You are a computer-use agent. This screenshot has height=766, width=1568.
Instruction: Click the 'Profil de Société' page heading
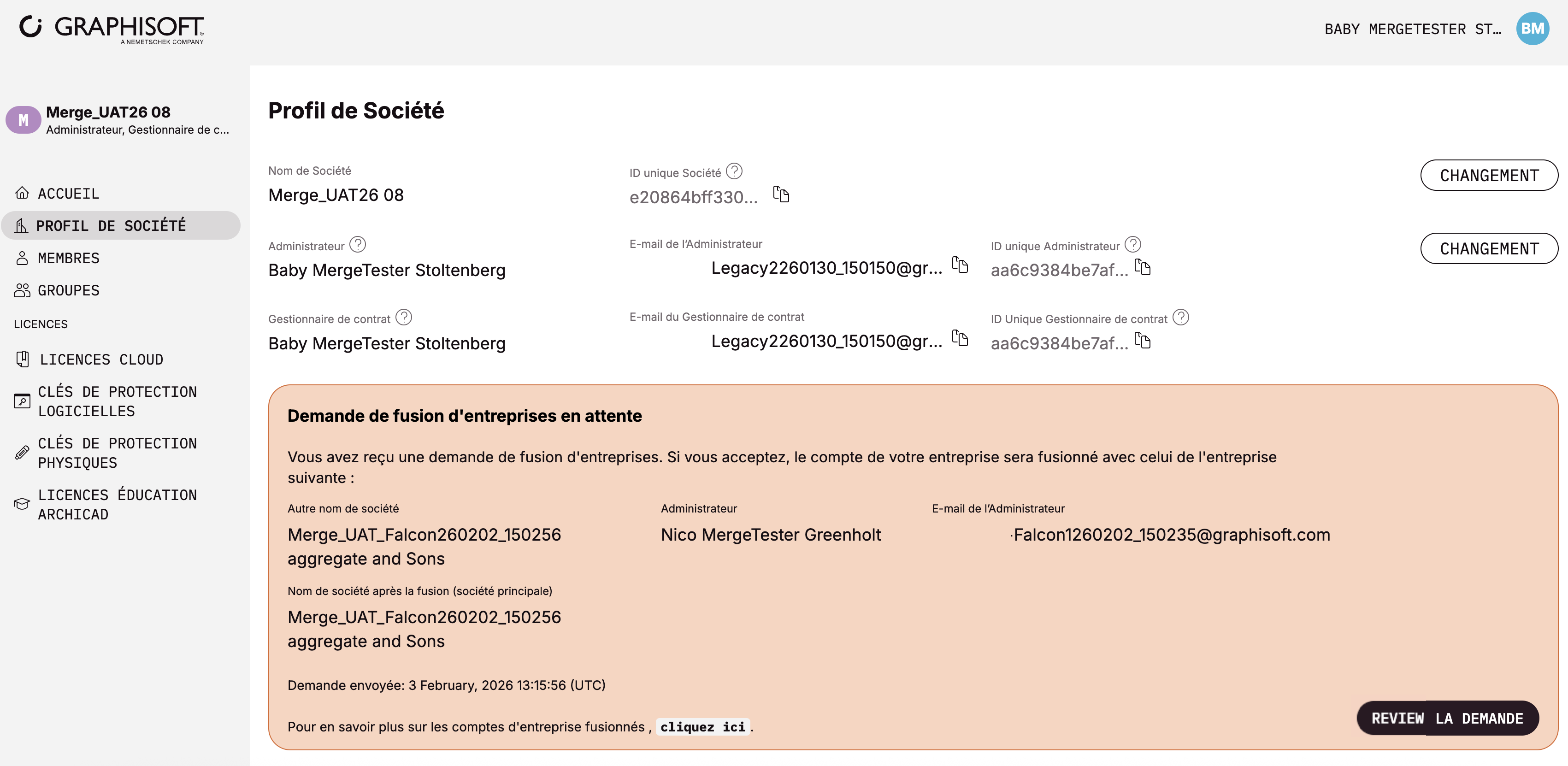(356, 110)
